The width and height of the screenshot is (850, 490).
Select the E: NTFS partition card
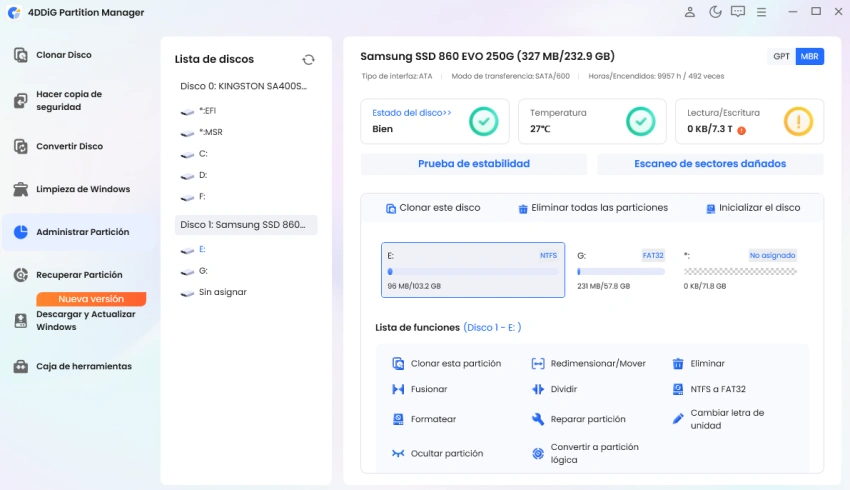point(473,270)
